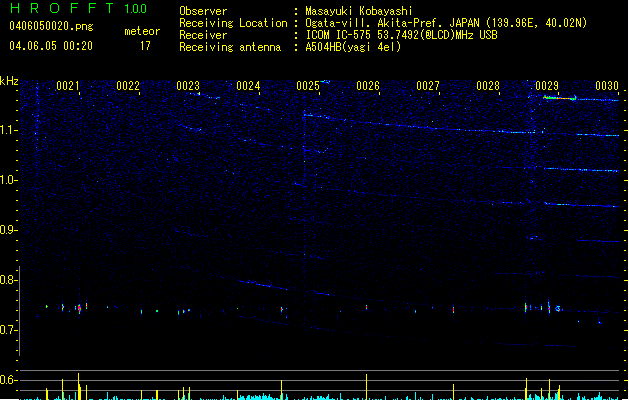Click the HROFFT 1.0.0 title text
The height and width of the screenshot is (400, 629).
tap(79, 8)
